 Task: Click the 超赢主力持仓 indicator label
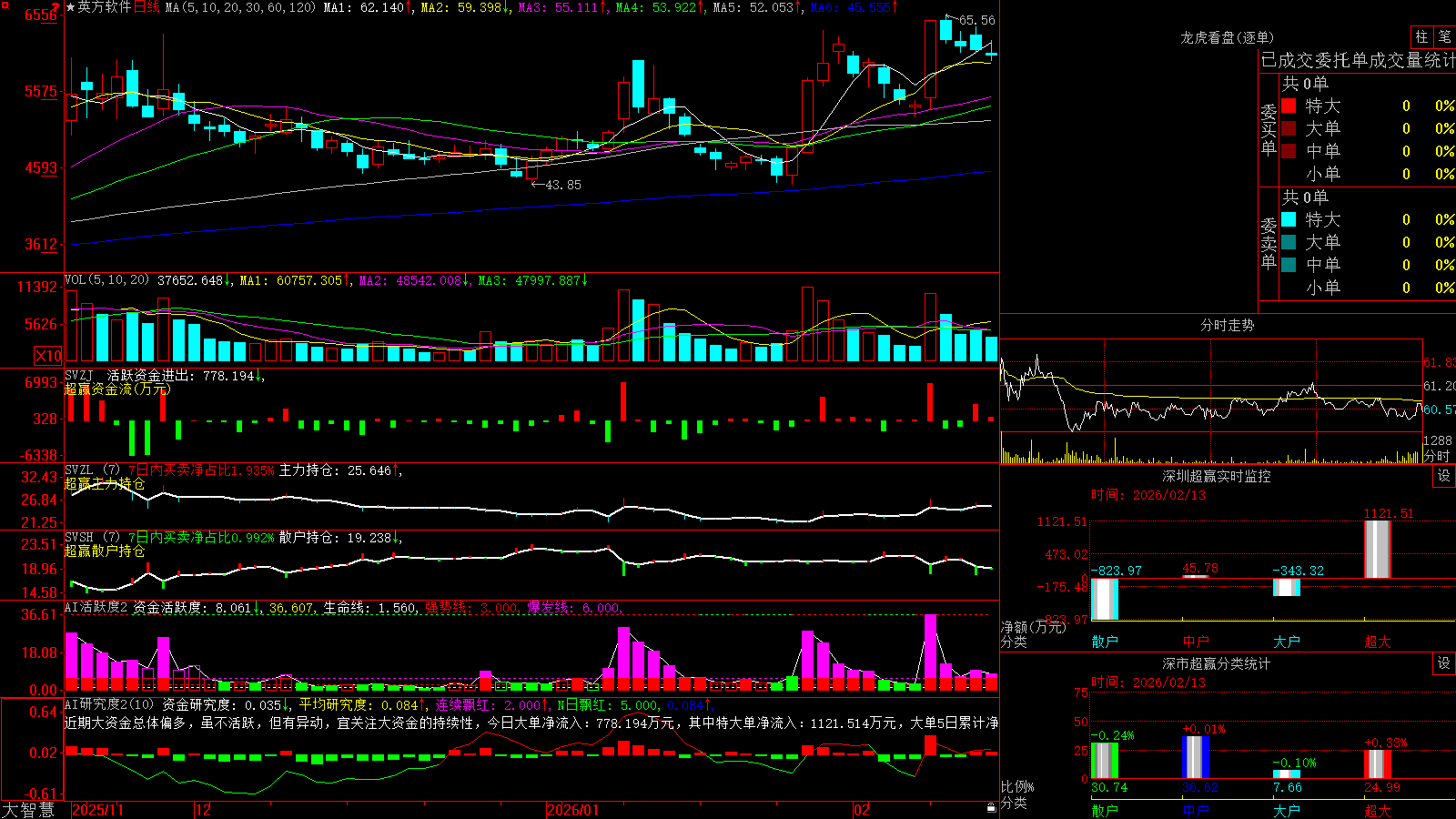(x=105, y=484)
